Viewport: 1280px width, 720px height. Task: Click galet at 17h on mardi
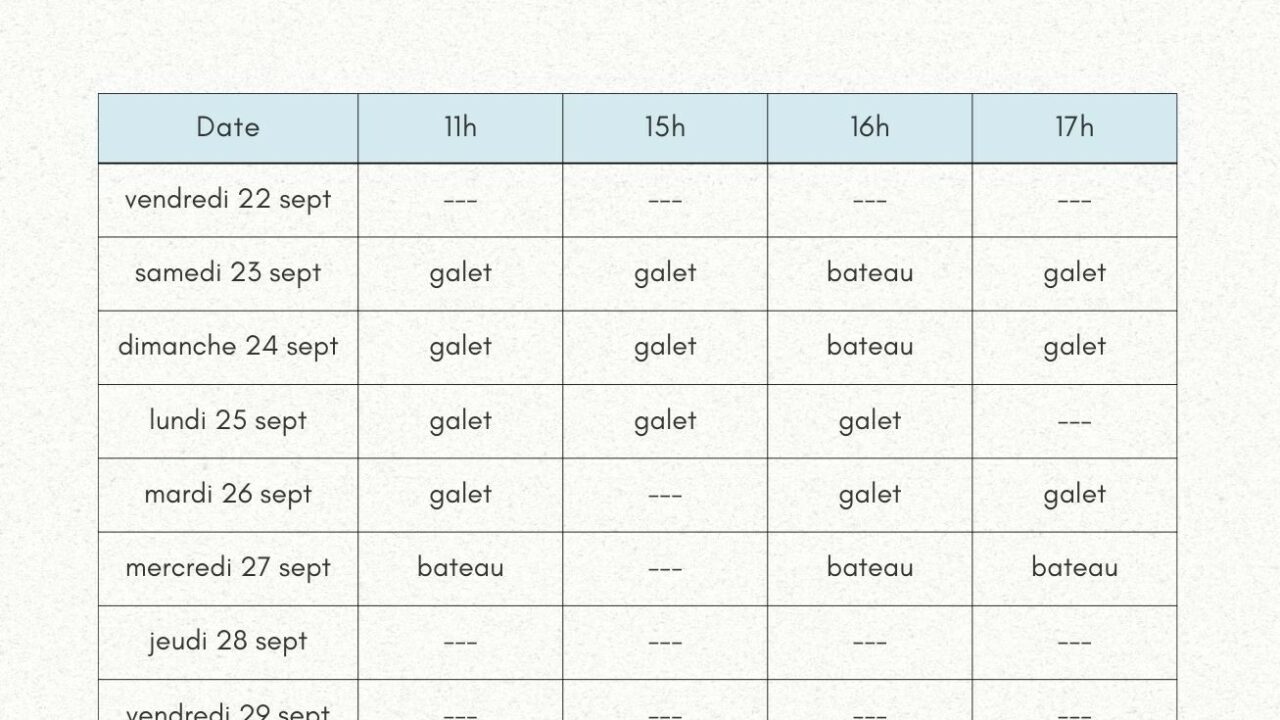1074,494
